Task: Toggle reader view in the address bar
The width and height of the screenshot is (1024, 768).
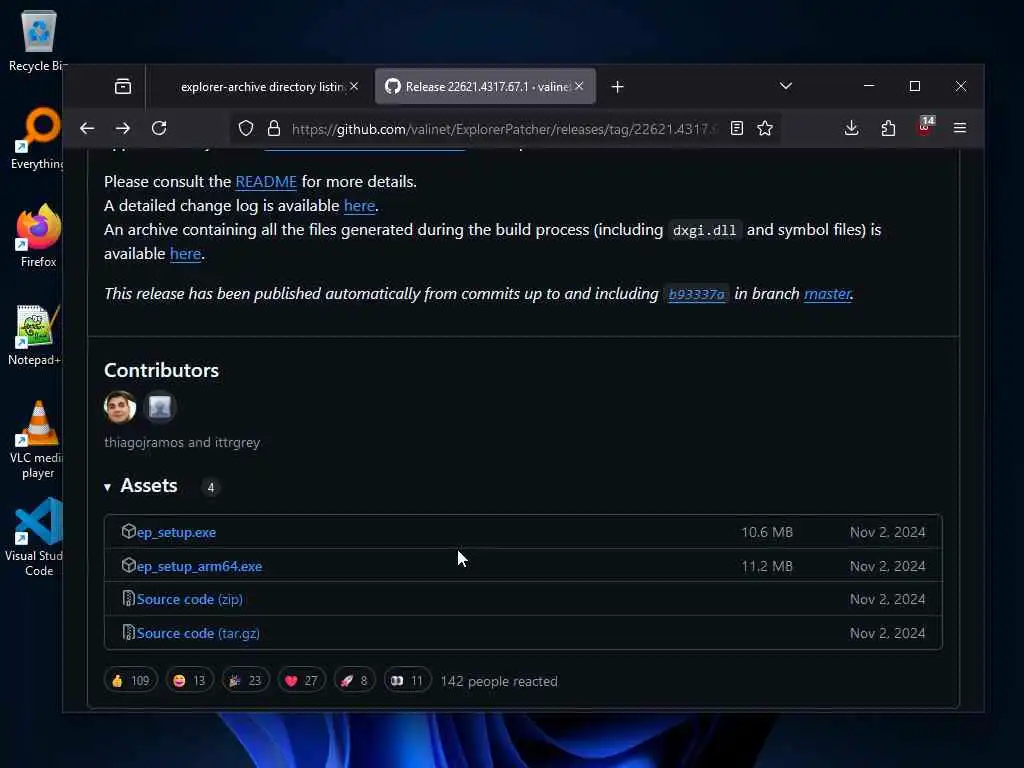Action: (737, 128)
